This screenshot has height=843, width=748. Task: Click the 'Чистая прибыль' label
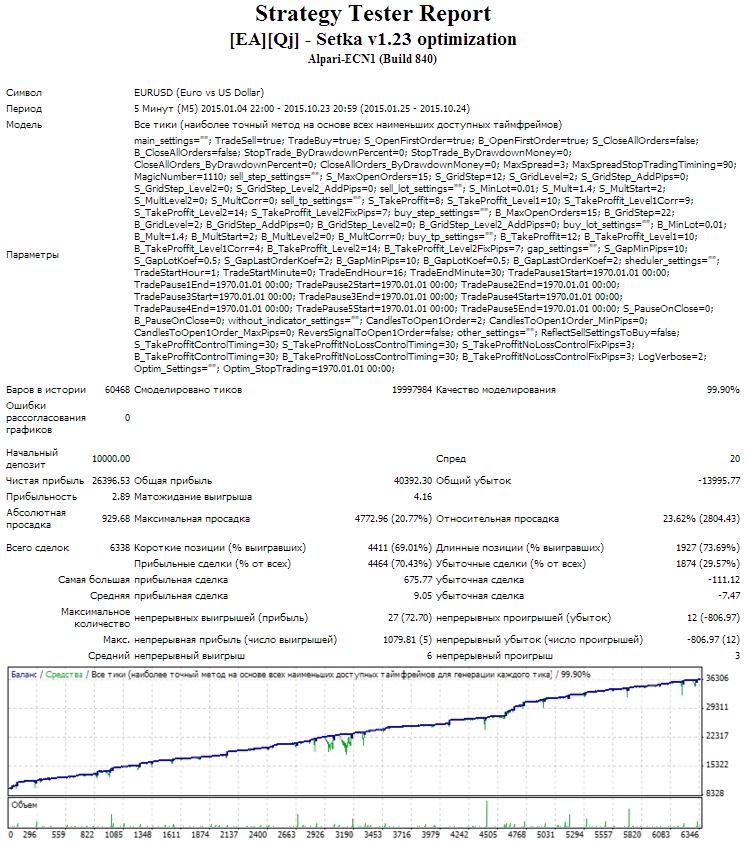[45, 481]
